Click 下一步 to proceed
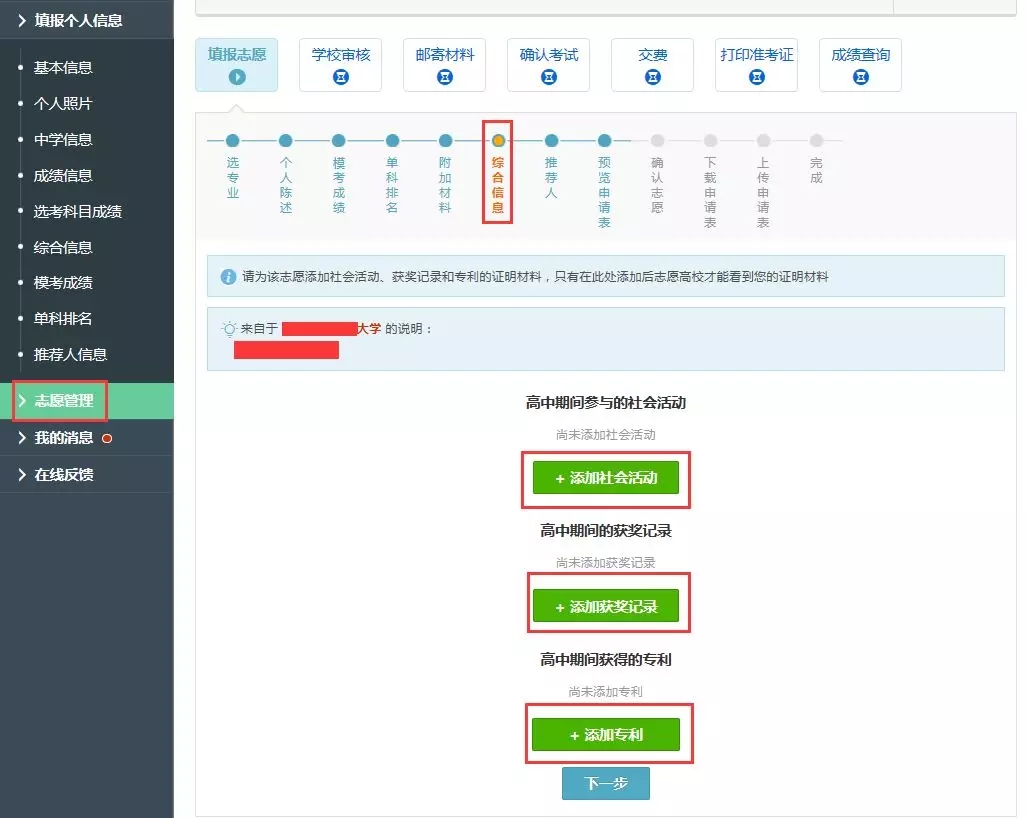 (x=605, y=784)
